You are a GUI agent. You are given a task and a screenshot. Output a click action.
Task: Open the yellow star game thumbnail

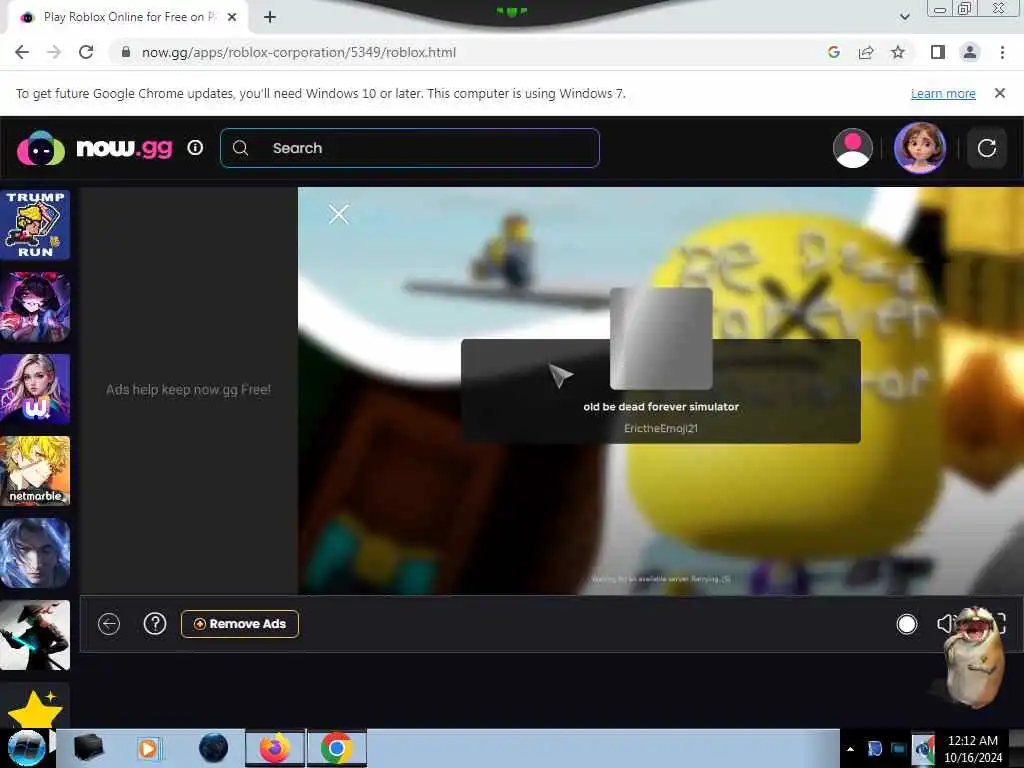coord(35,707)
